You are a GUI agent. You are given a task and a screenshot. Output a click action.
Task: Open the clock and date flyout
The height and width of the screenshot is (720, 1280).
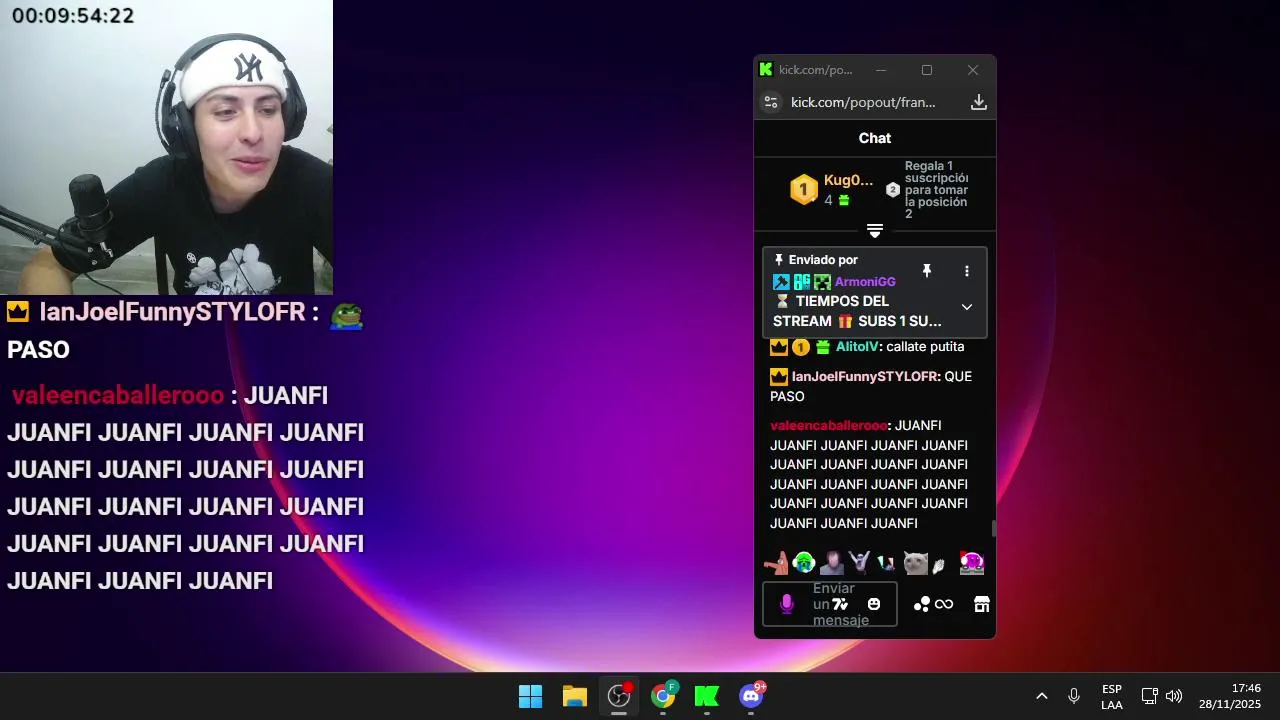click(x=1230, y=697)
